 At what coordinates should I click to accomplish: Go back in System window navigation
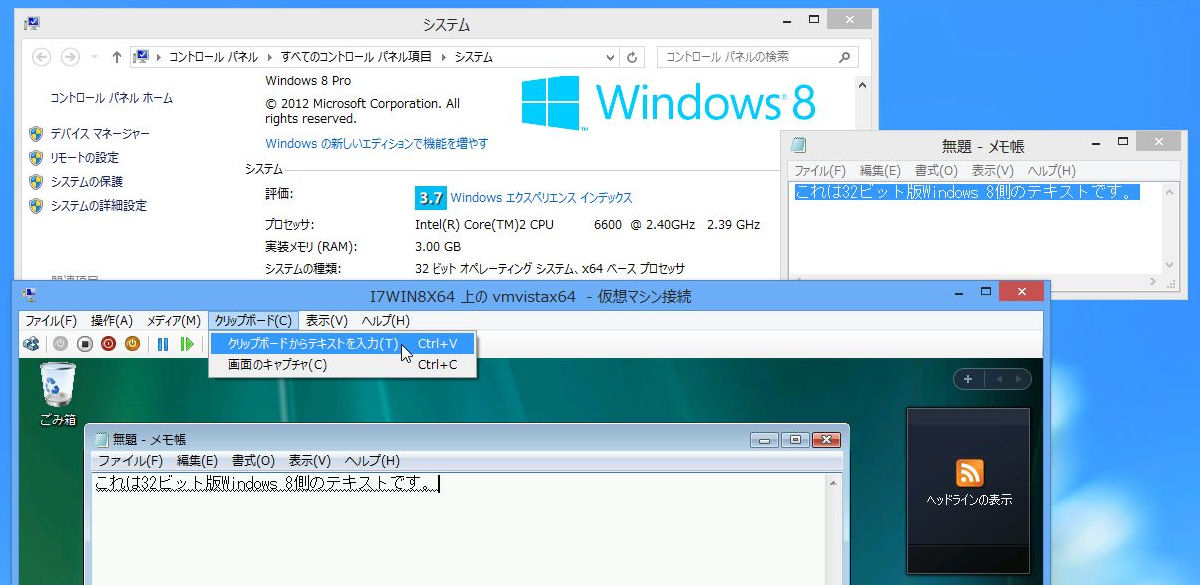[x=42, y=57]
